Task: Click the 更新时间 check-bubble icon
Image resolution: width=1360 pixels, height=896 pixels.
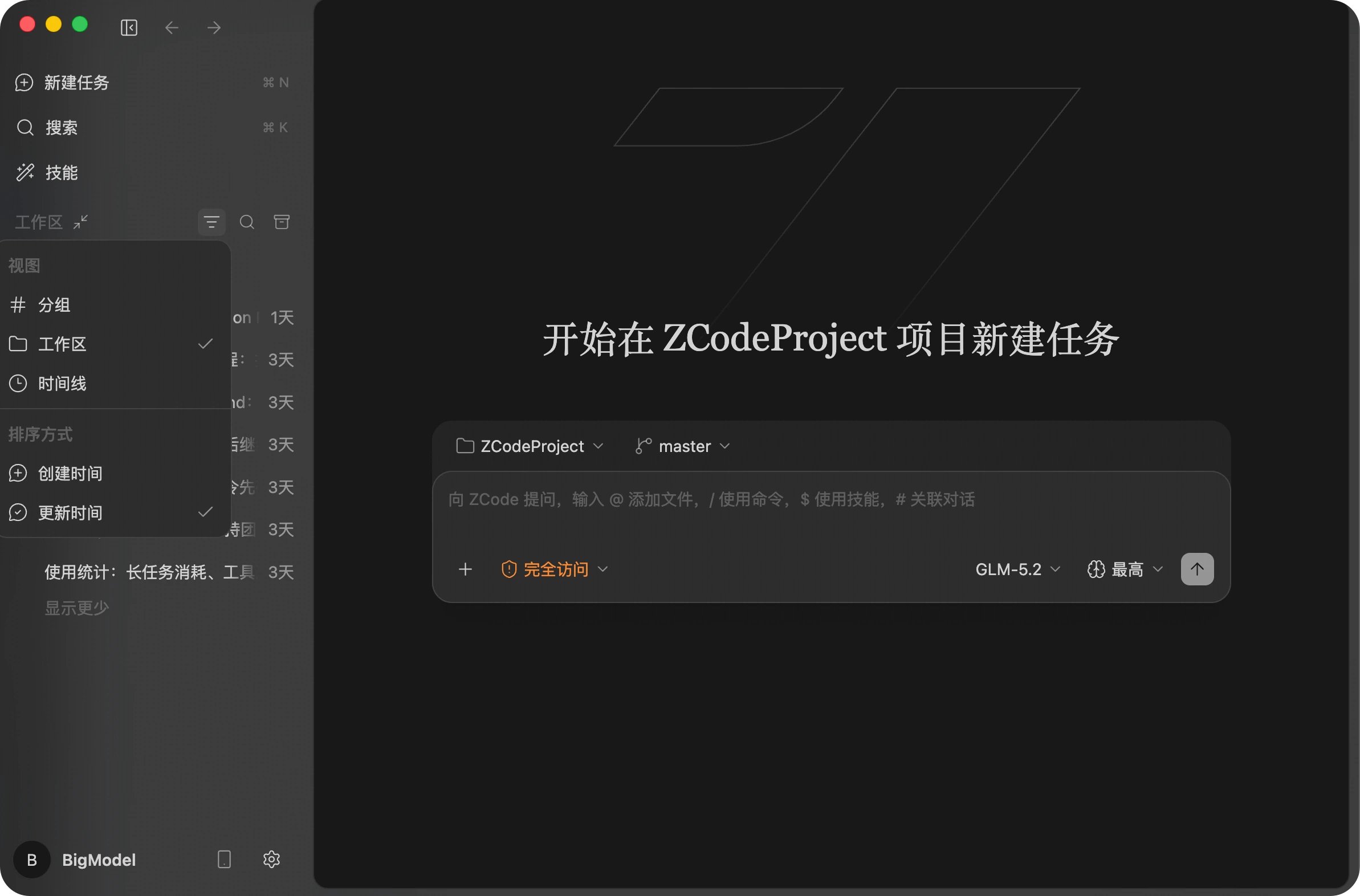Action: (x=18, y=512)
